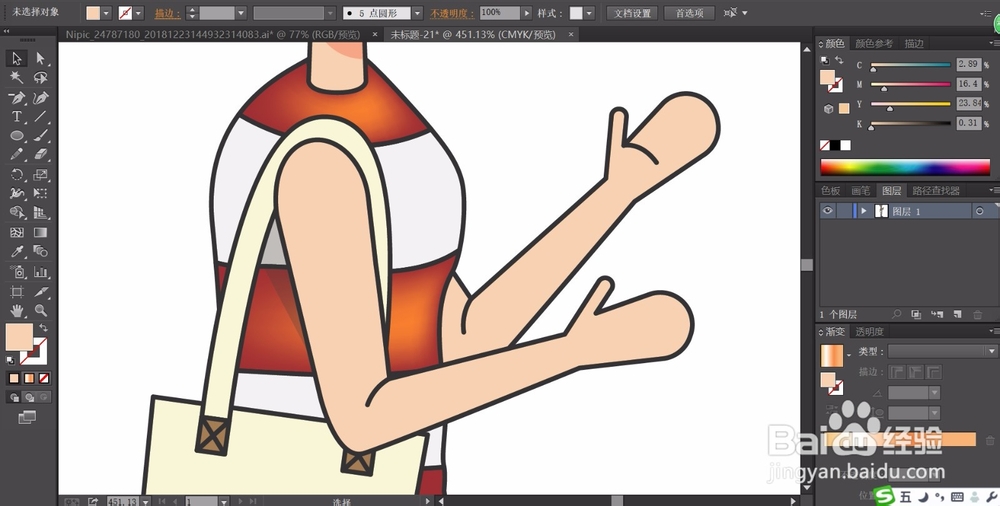This screenshot has width=1000, height=506.
Task: Select the Magic Wand tool
Action: tap(17, 77)
